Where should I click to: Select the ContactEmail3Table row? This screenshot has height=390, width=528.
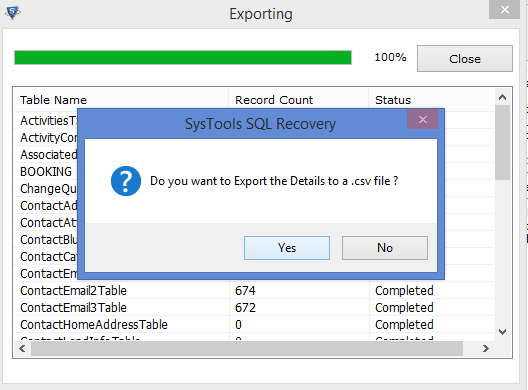[x=254, y=307]
